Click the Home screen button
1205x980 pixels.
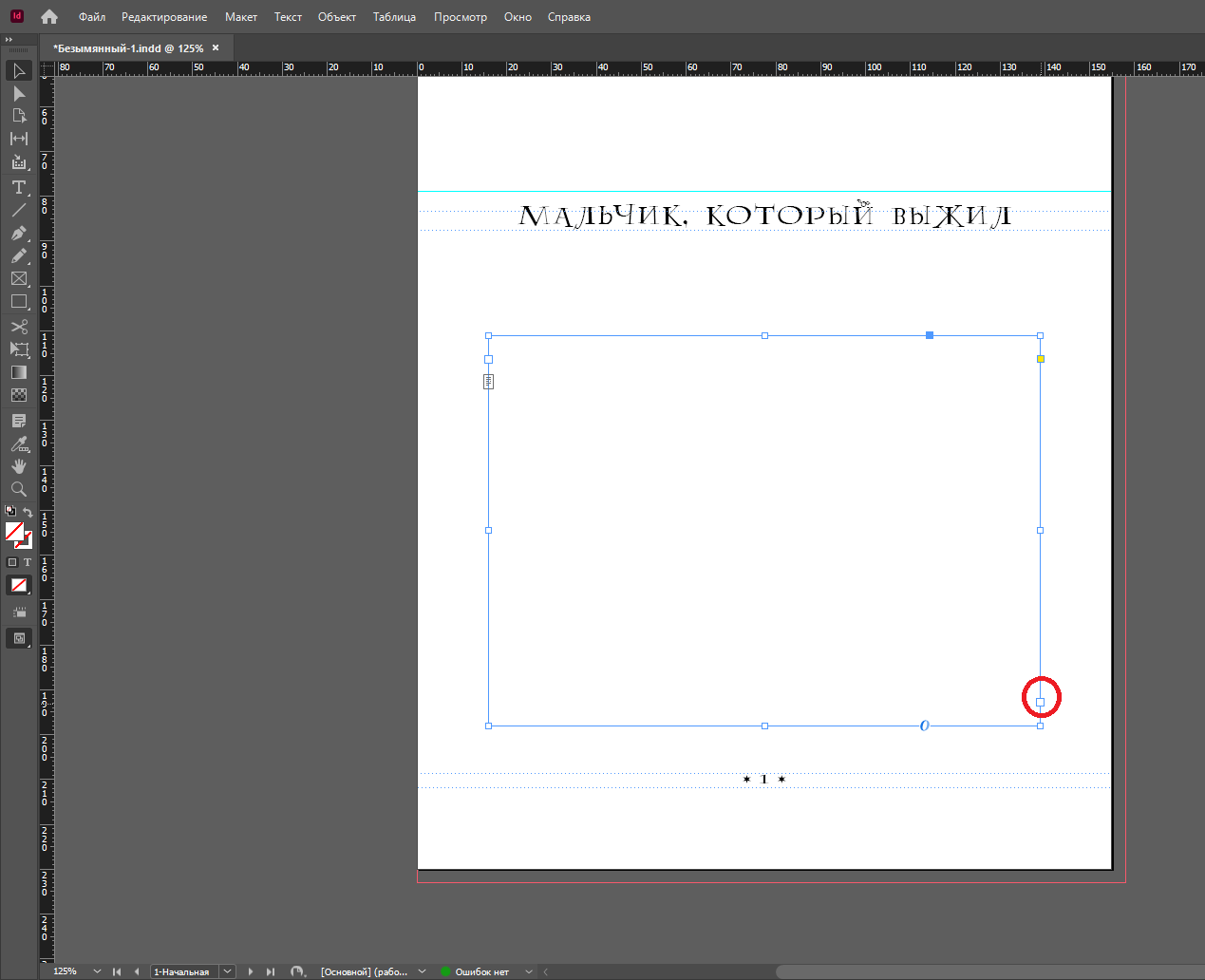click(x=49, y=17)
